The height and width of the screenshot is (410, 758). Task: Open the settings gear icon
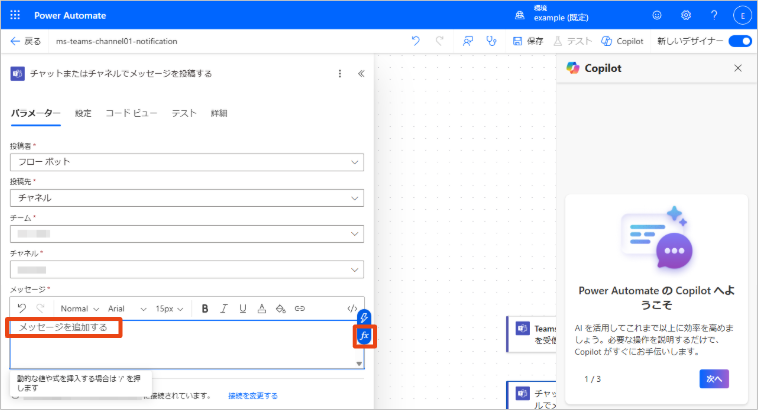685,15
